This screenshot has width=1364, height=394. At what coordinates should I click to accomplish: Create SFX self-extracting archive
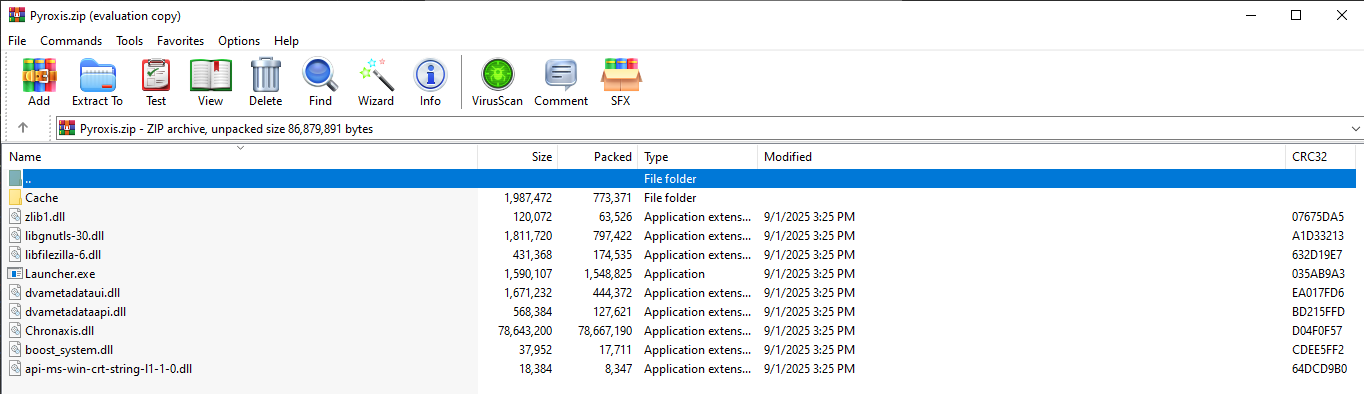pos(621,82)
